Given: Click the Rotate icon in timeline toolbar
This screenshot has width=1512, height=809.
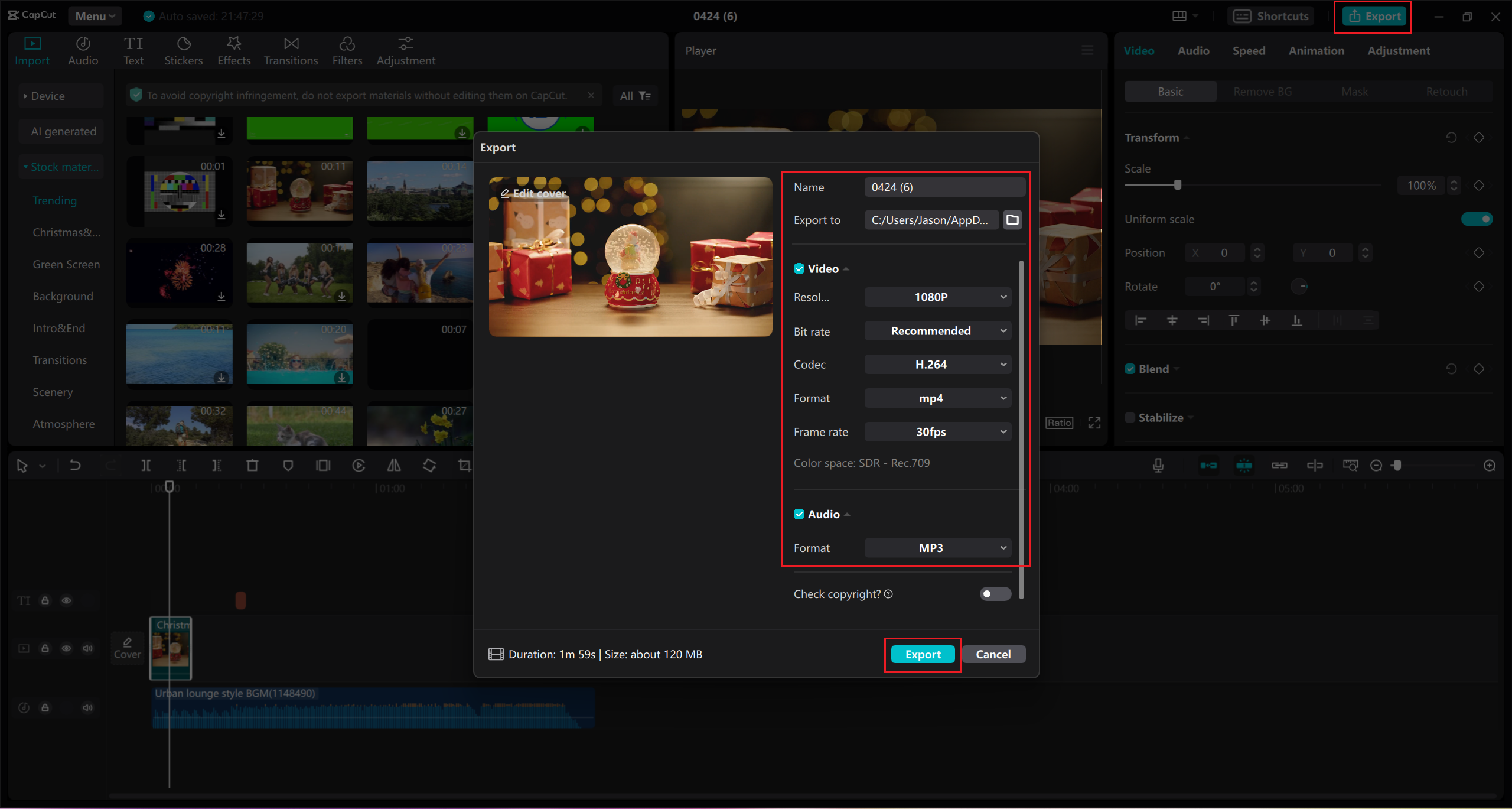Looking at the screenshot, I should 429,466.
